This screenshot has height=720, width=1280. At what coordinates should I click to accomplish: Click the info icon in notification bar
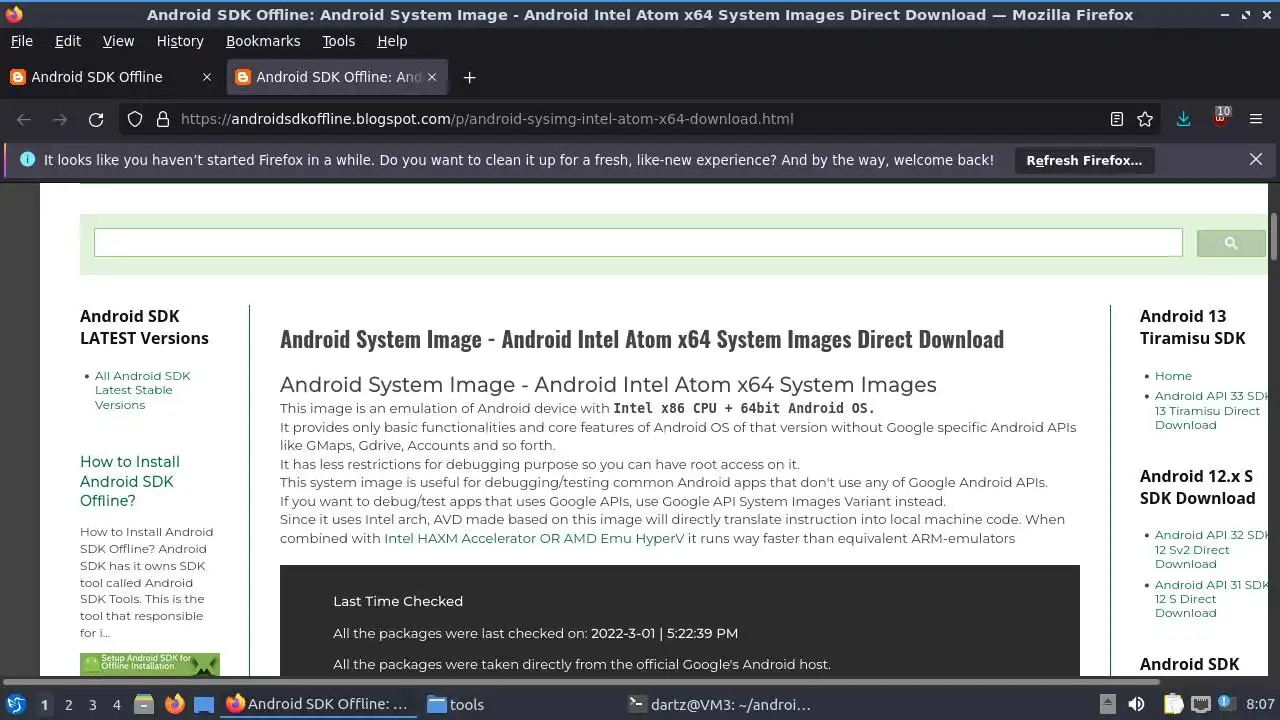(x=27, y=160)
